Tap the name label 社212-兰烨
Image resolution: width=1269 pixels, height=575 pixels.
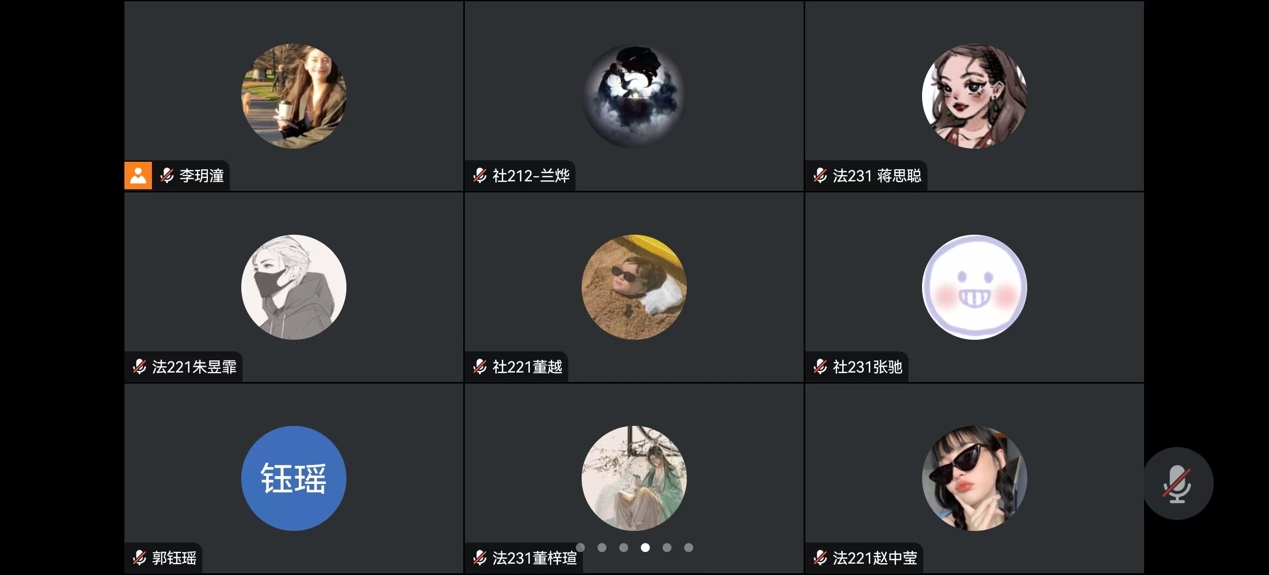coord(531,175)
